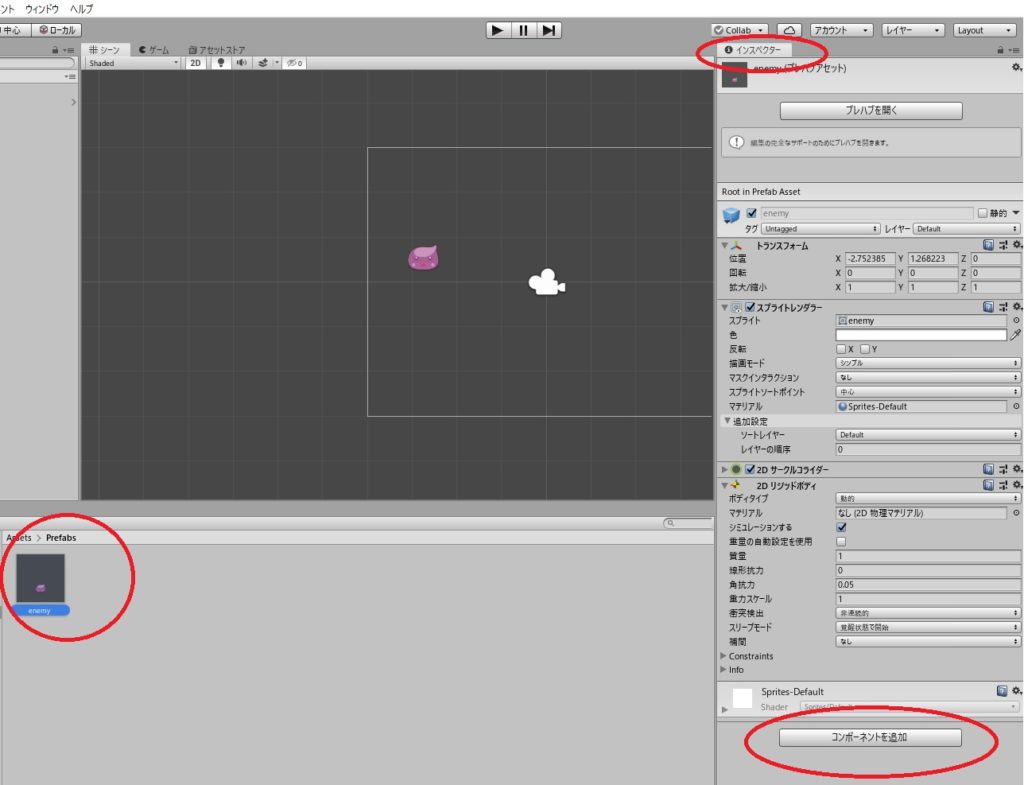Open sorting layer Default dropdown
This screenshot has height=785, width=1024.
(928, 434)
